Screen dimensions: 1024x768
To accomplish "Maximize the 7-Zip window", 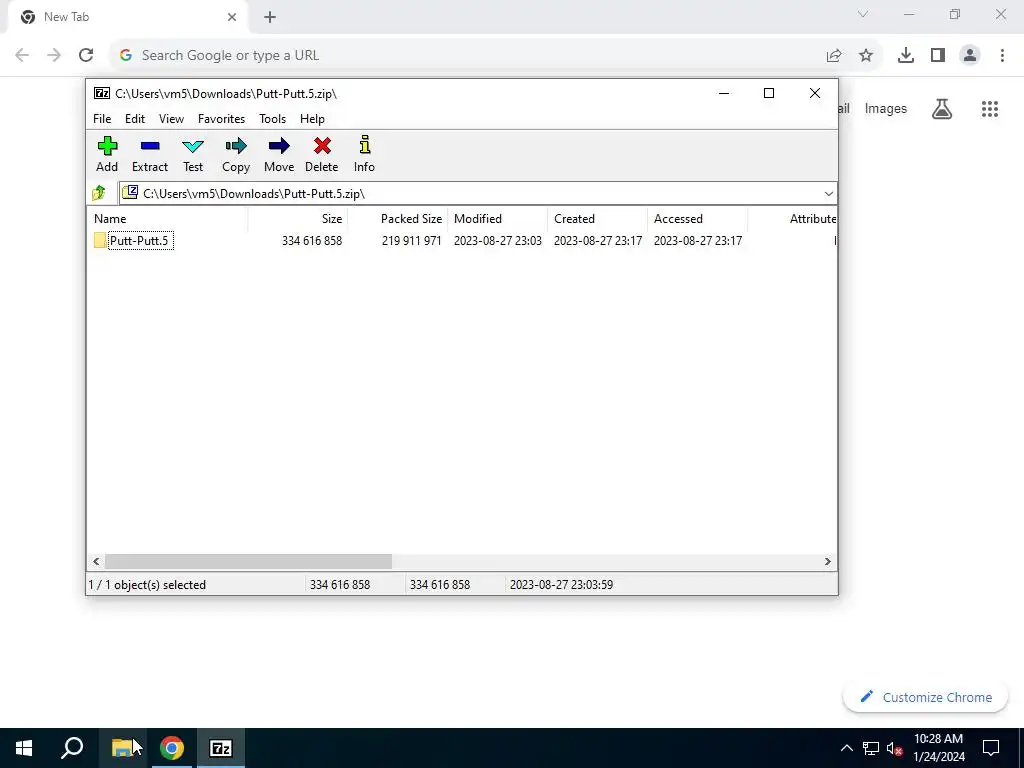I will point(769,93).
